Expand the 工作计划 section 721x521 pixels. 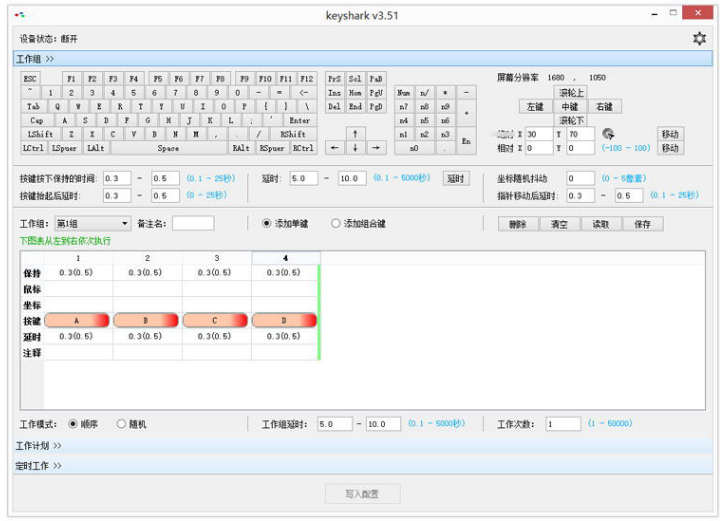click(x=362, y=446)
